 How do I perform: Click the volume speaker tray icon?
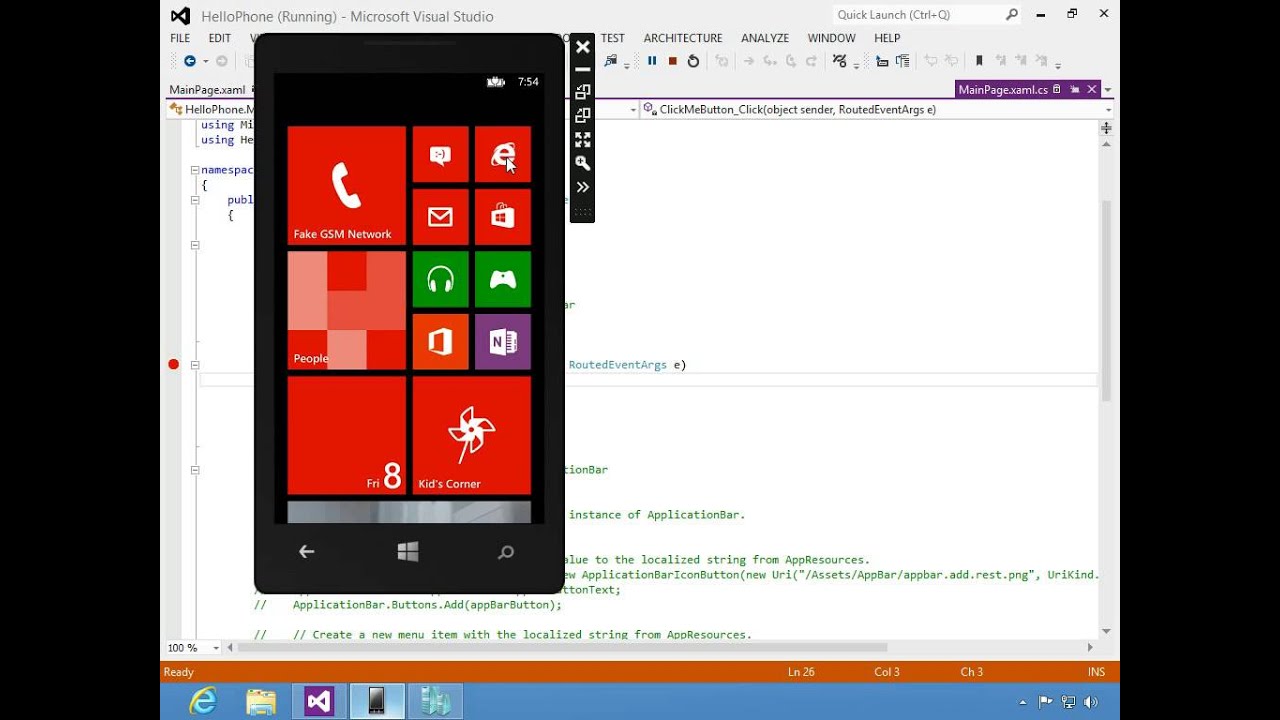pyautogui.click(x=1090, y=702)
